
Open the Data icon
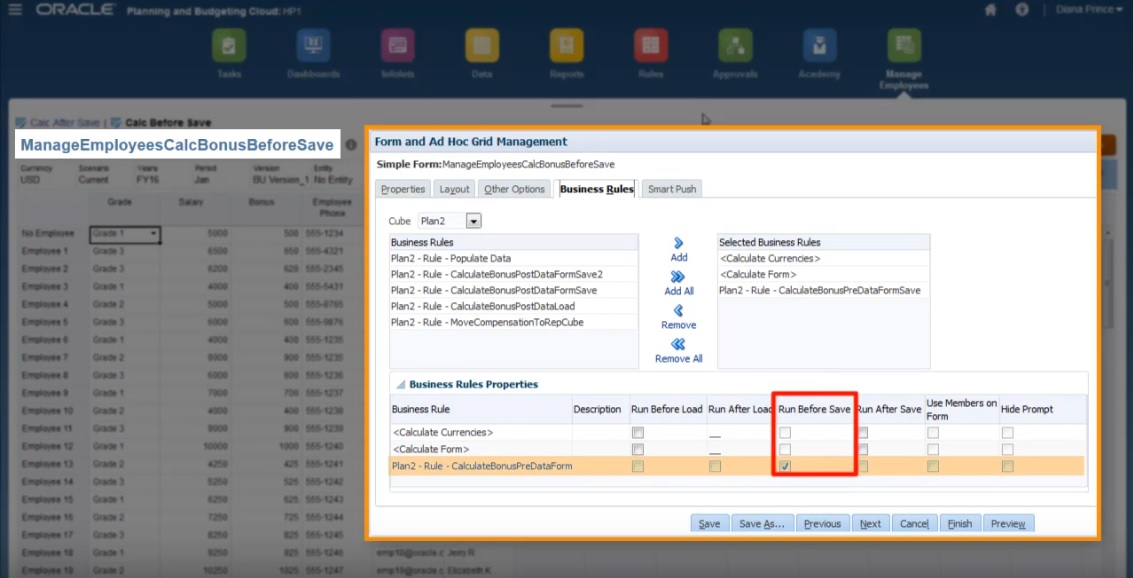click(482, 46)
